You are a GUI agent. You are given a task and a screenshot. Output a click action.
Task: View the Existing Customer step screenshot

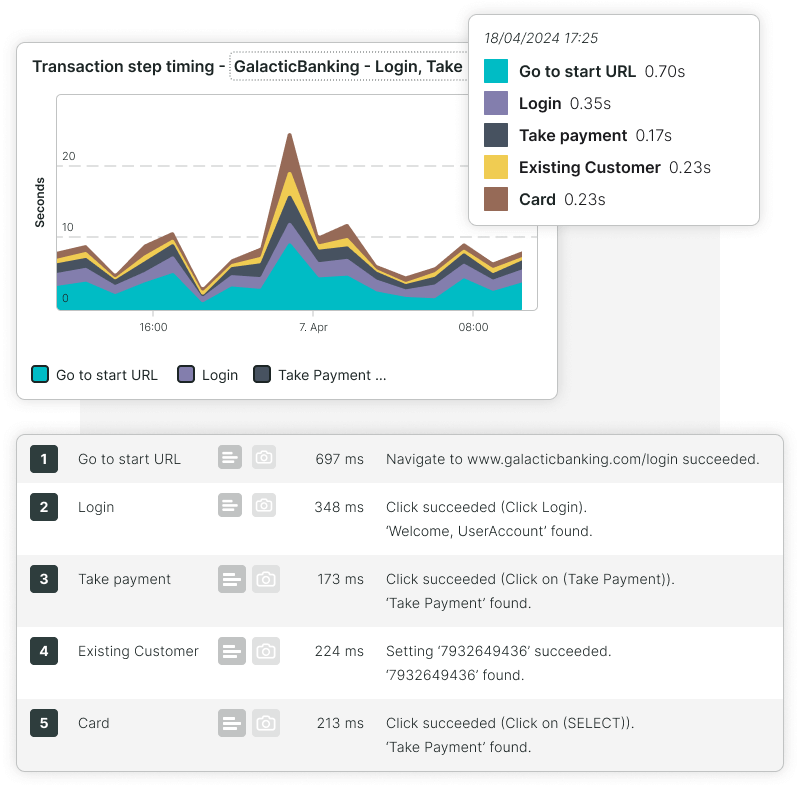click(264, 651)
